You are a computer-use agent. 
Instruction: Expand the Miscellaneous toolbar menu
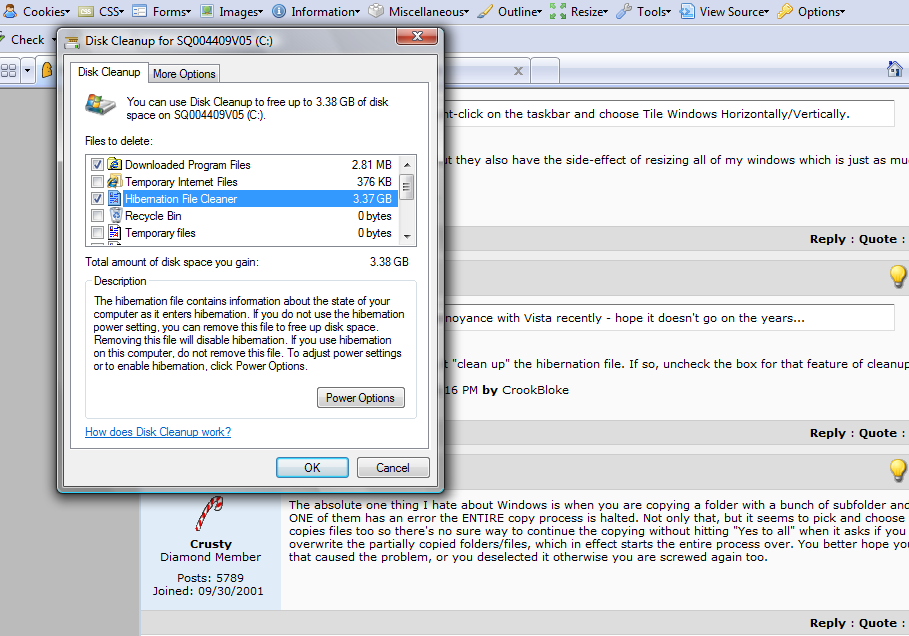coord(418,12)
